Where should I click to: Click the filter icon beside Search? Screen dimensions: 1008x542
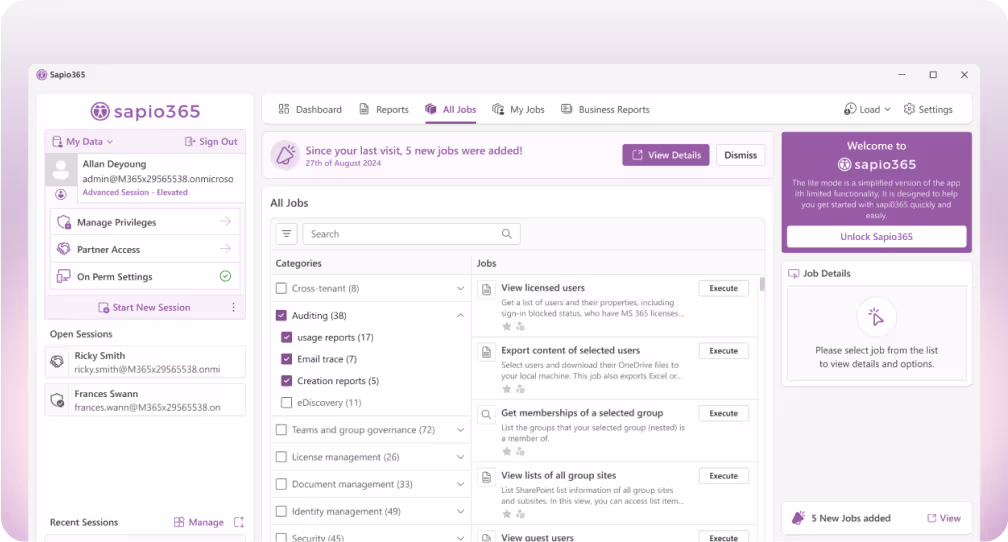point(287,234)
